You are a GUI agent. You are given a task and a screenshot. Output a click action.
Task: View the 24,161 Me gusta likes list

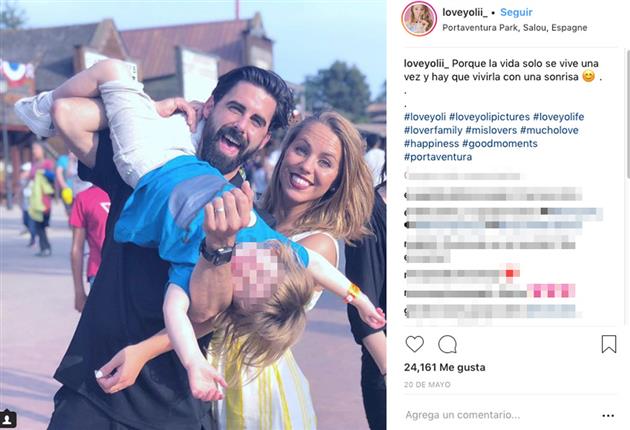click(445, 367)
